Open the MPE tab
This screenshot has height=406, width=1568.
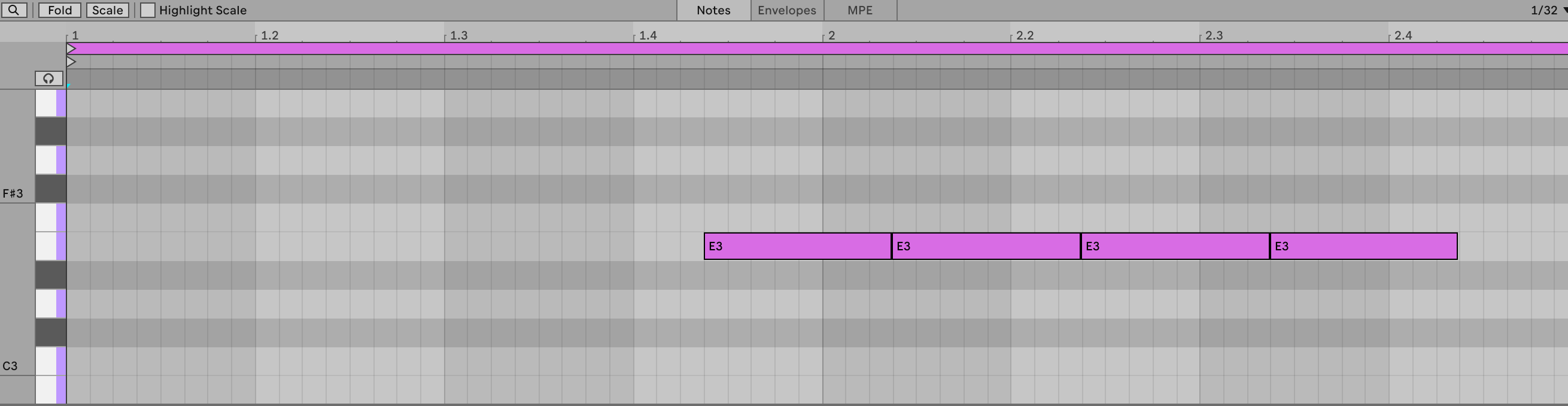point(859,10)
